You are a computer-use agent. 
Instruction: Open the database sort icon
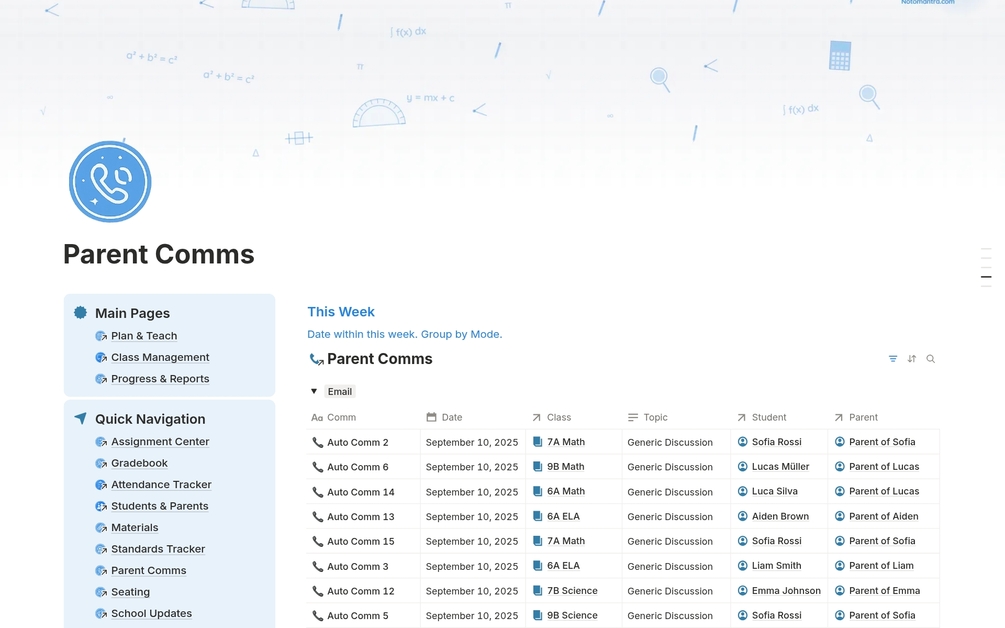[911, 359]
